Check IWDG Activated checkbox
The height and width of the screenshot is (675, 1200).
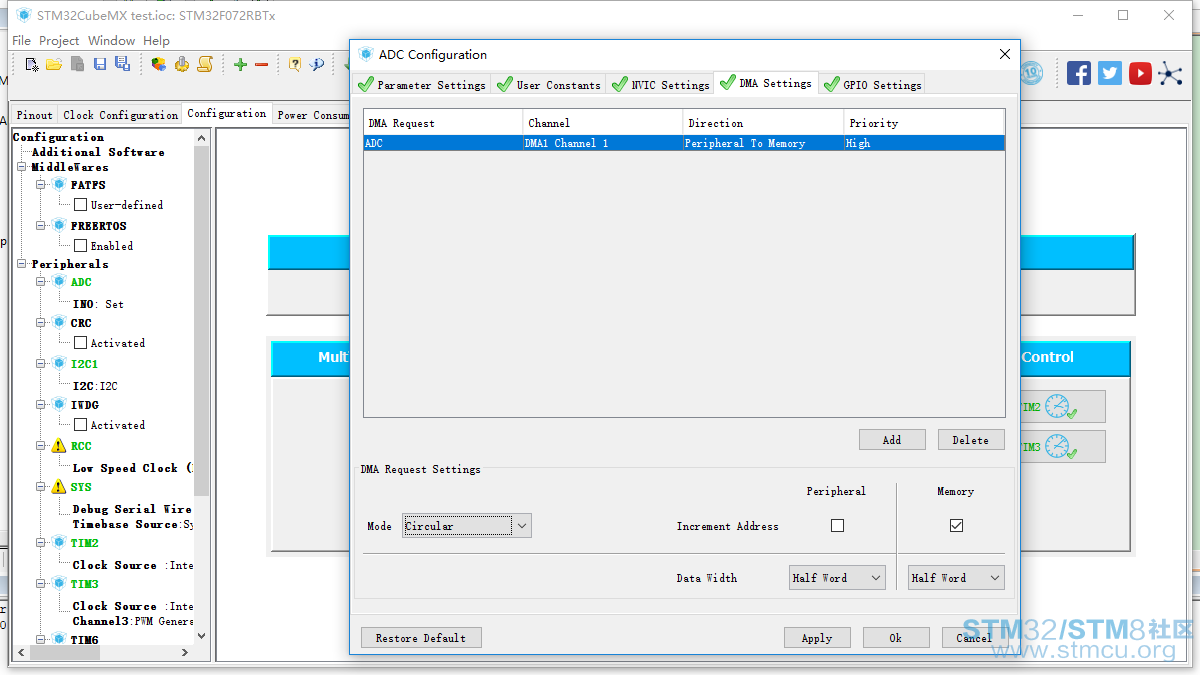pyautogui.click(x=80, y=424)
